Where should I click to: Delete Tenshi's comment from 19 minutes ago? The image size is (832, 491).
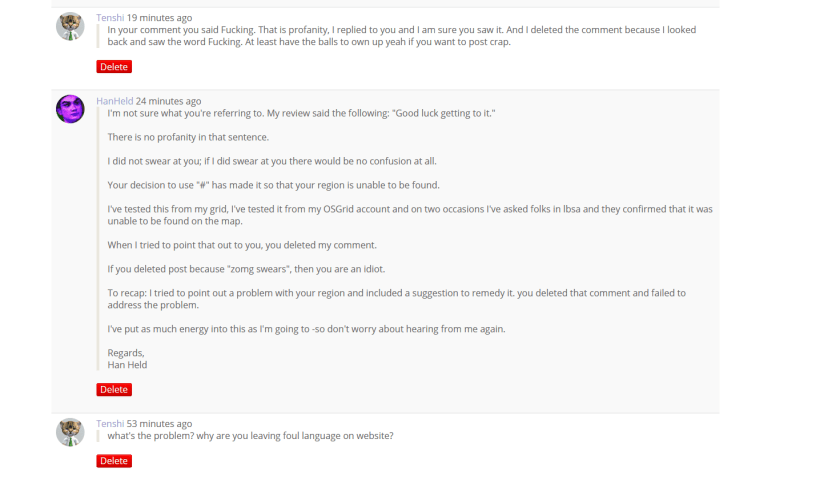(x=114, y=67)
